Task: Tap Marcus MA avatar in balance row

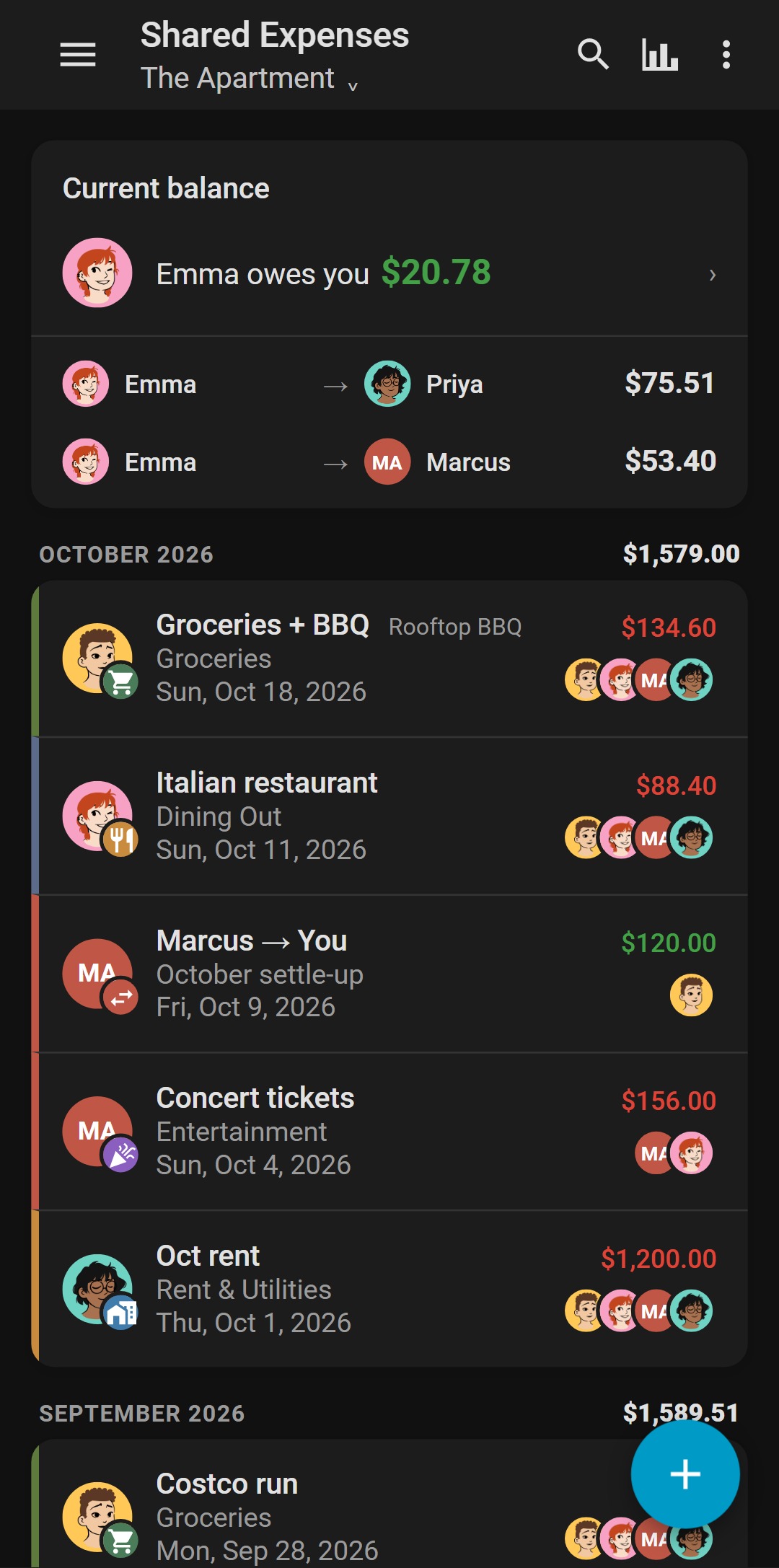Action: point(387,462)
